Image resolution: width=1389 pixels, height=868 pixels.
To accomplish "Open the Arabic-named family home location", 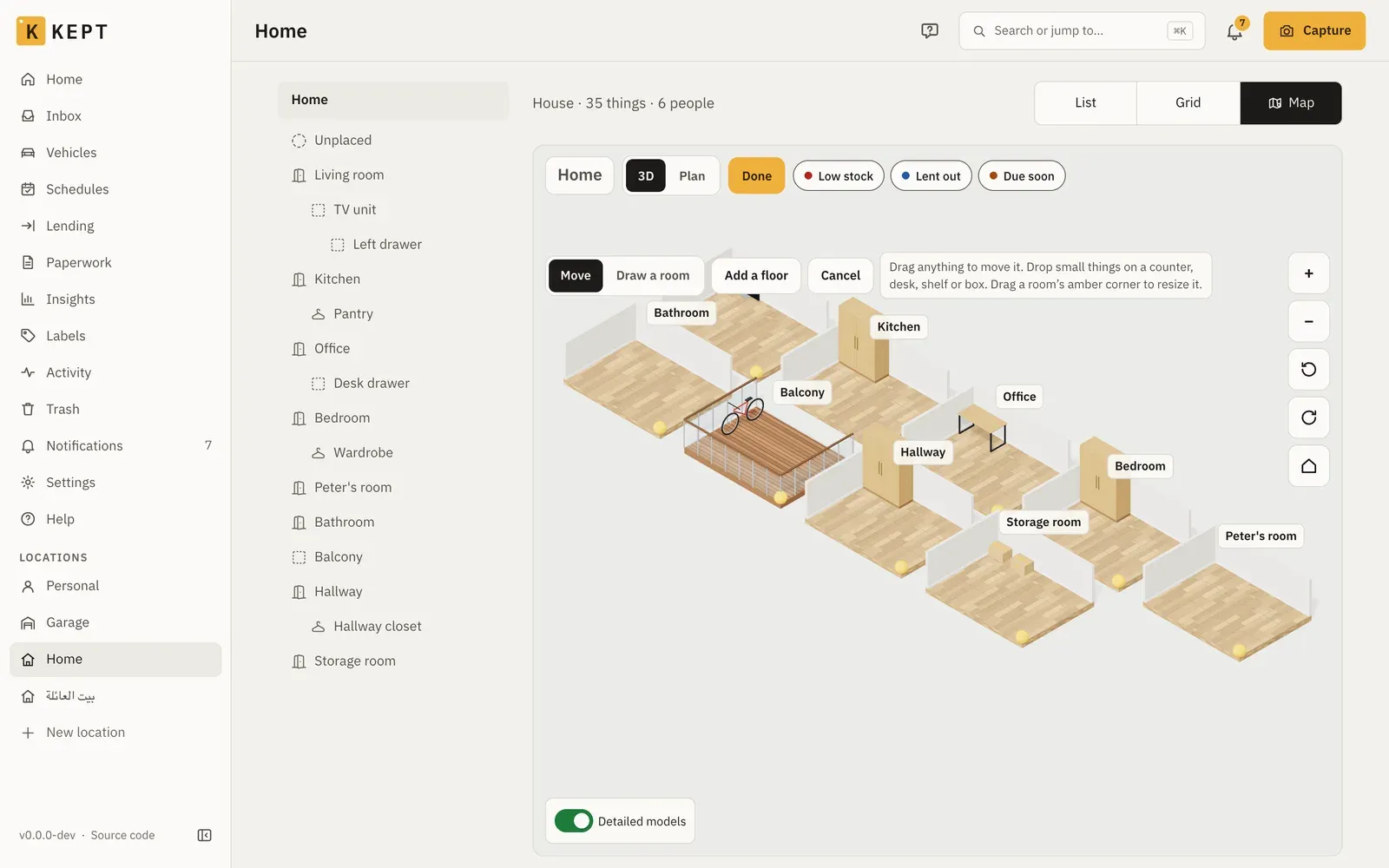I will [115, 696].
